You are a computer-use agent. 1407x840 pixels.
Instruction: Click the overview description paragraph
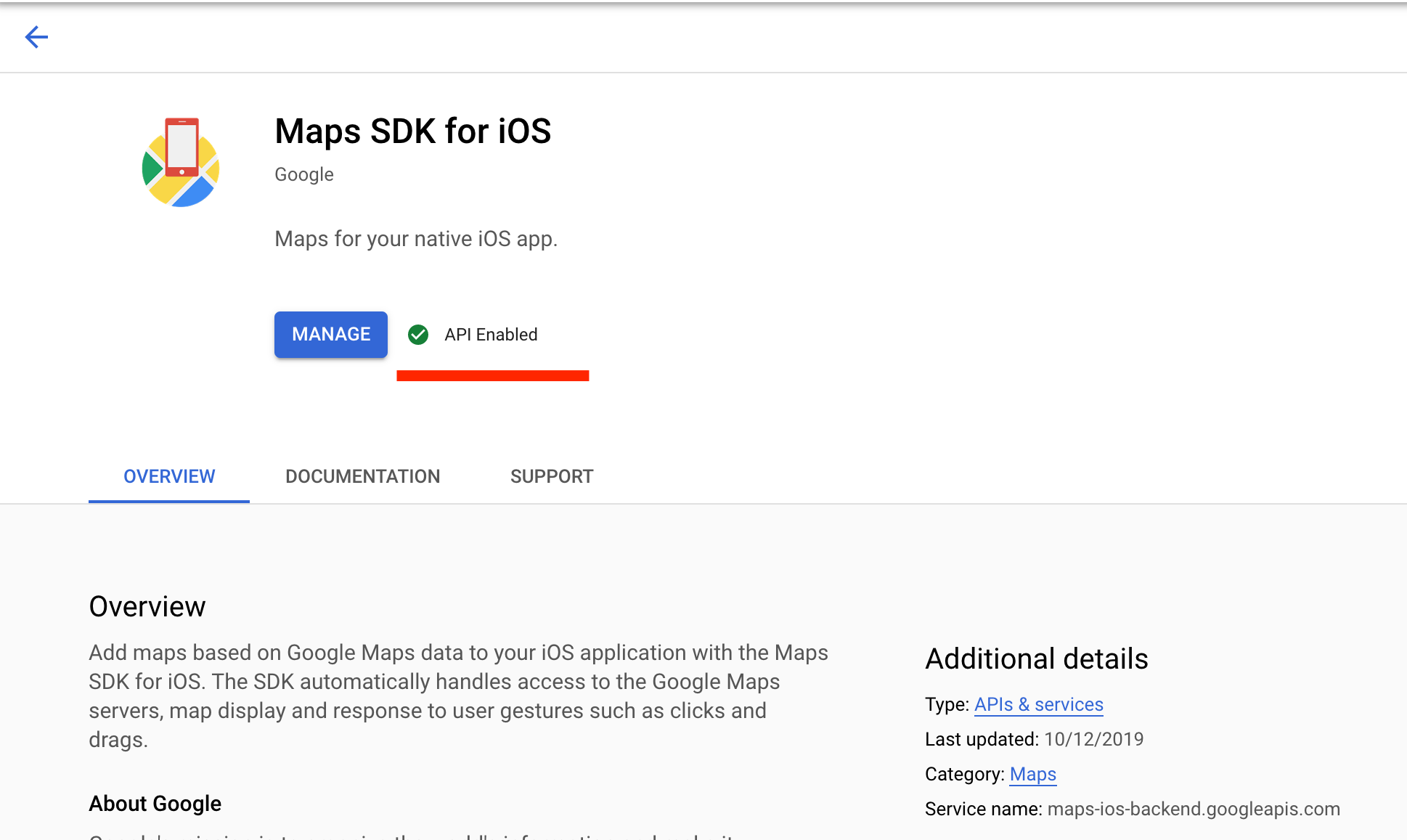click(457, 696)
